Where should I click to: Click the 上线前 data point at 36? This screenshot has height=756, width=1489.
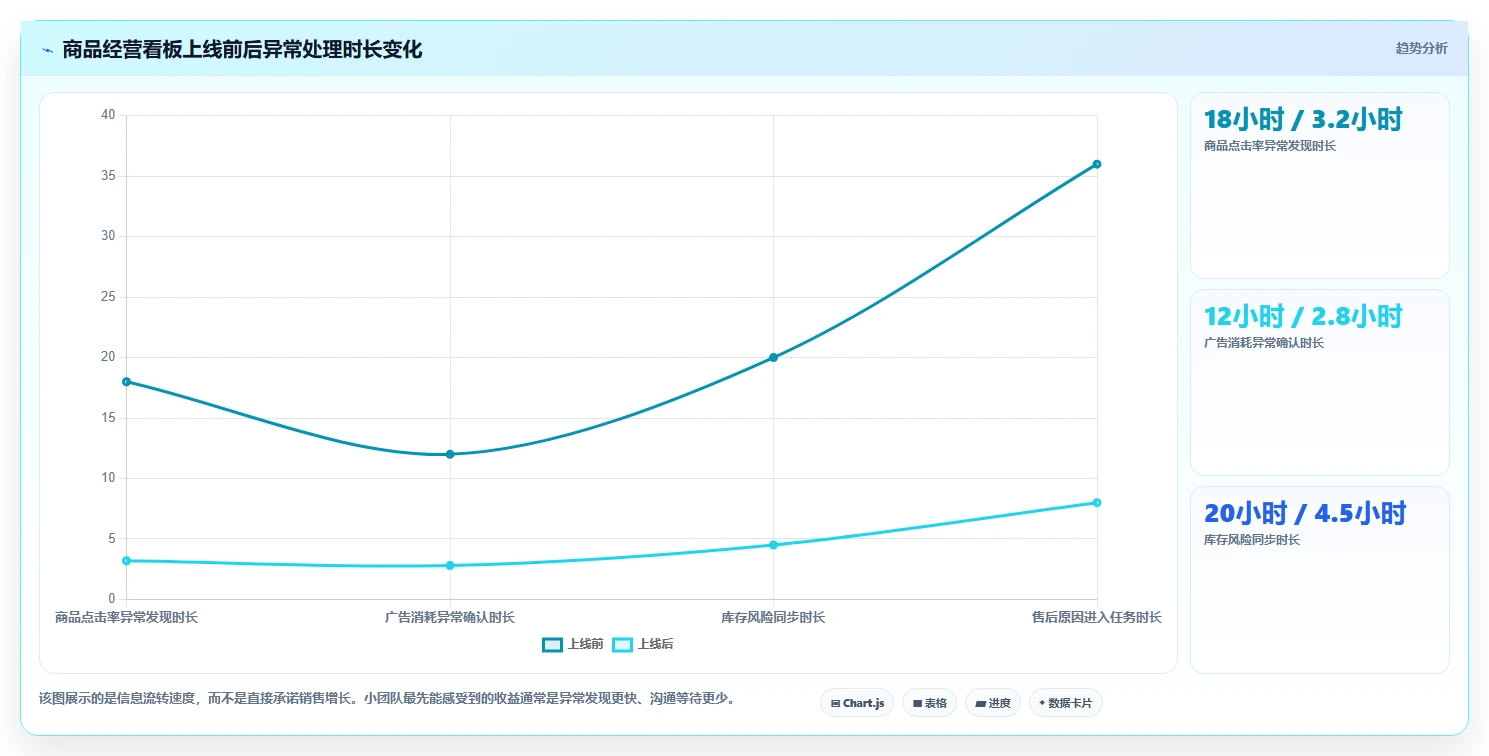click(1097, 164)
